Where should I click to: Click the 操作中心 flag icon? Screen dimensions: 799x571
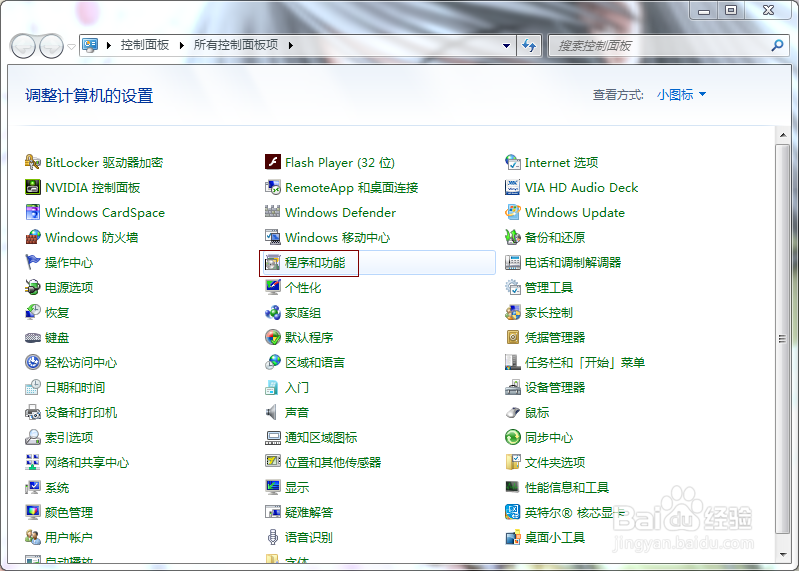tap(33, 262)
